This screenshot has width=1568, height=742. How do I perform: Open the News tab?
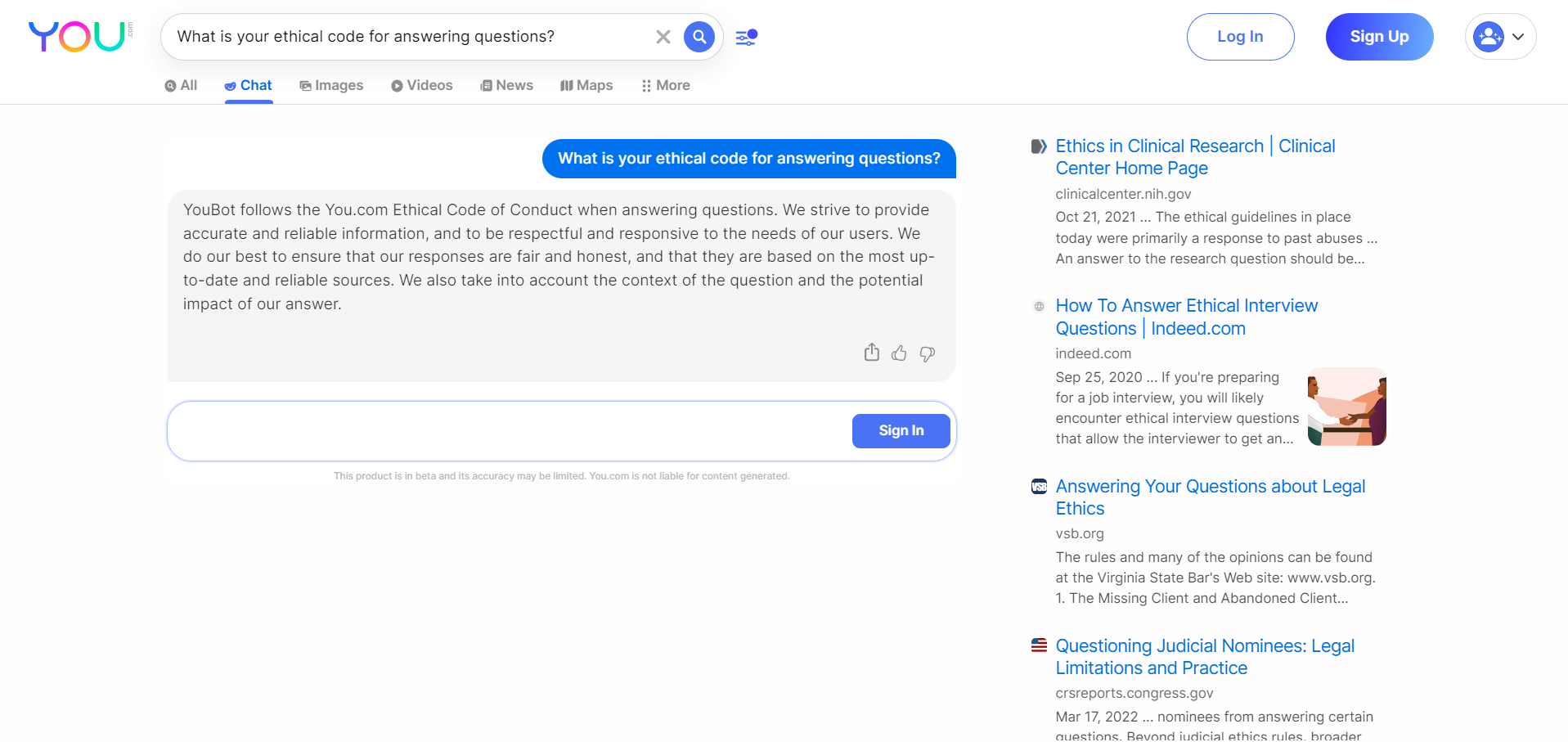(x=506, y=85)
